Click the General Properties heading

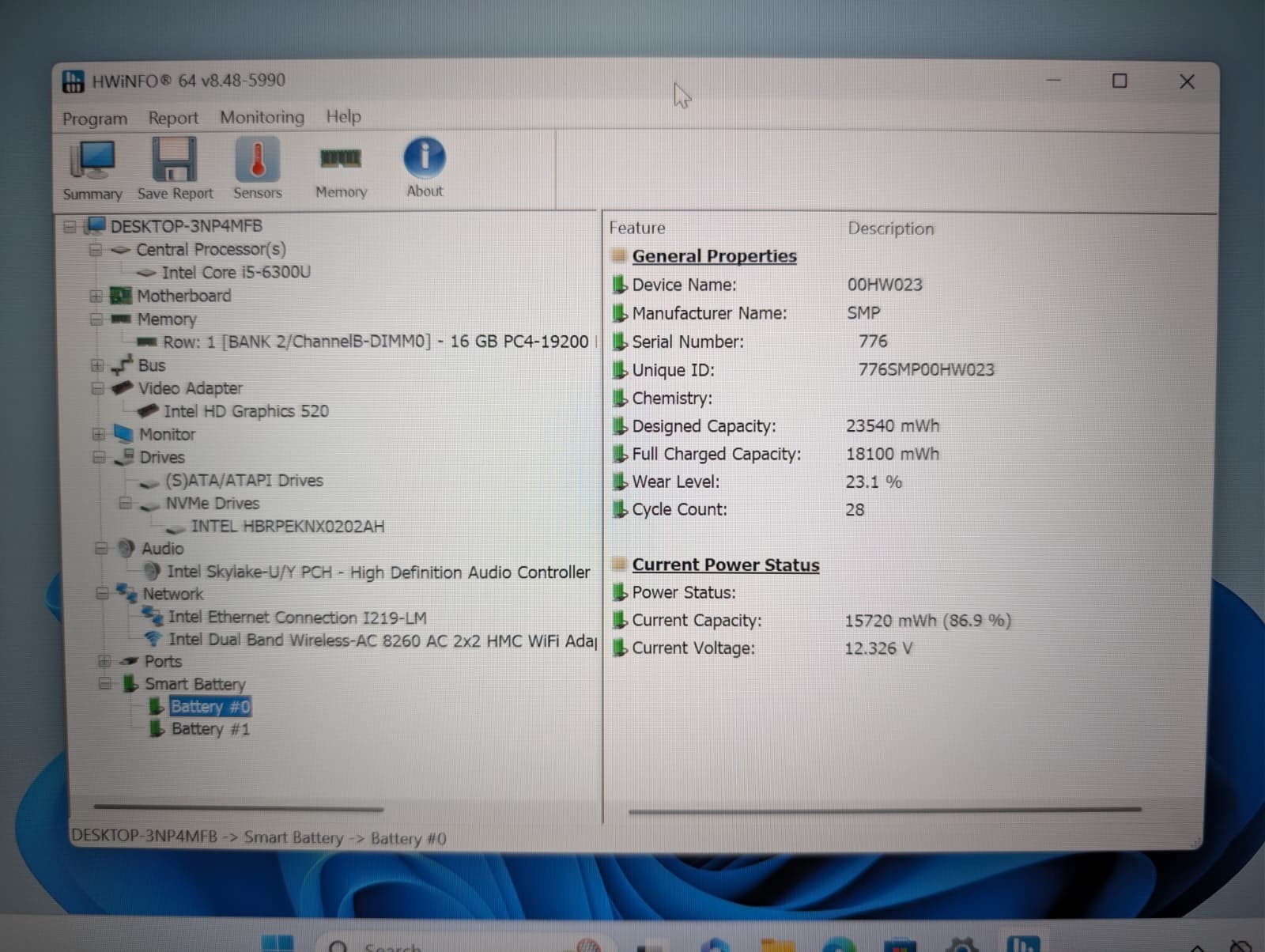pos(714,256)
